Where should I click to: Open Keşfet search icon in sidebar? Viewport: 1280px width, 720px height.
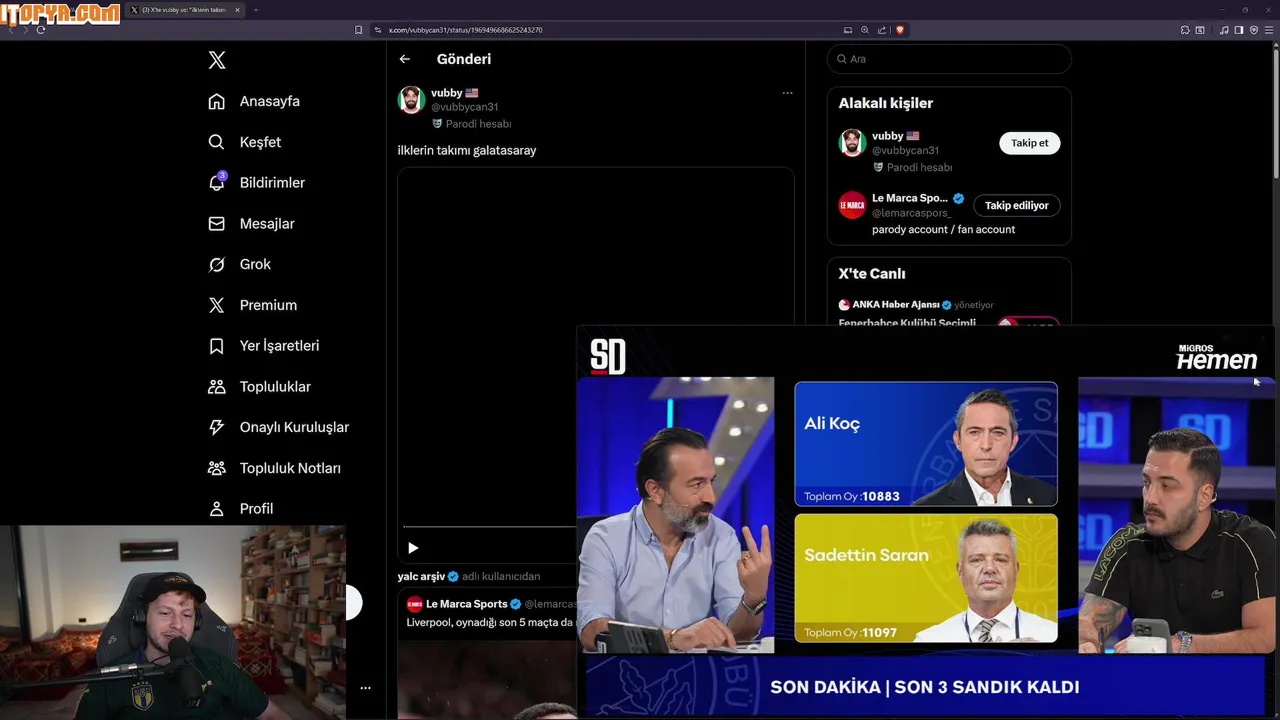pos(216,142)
